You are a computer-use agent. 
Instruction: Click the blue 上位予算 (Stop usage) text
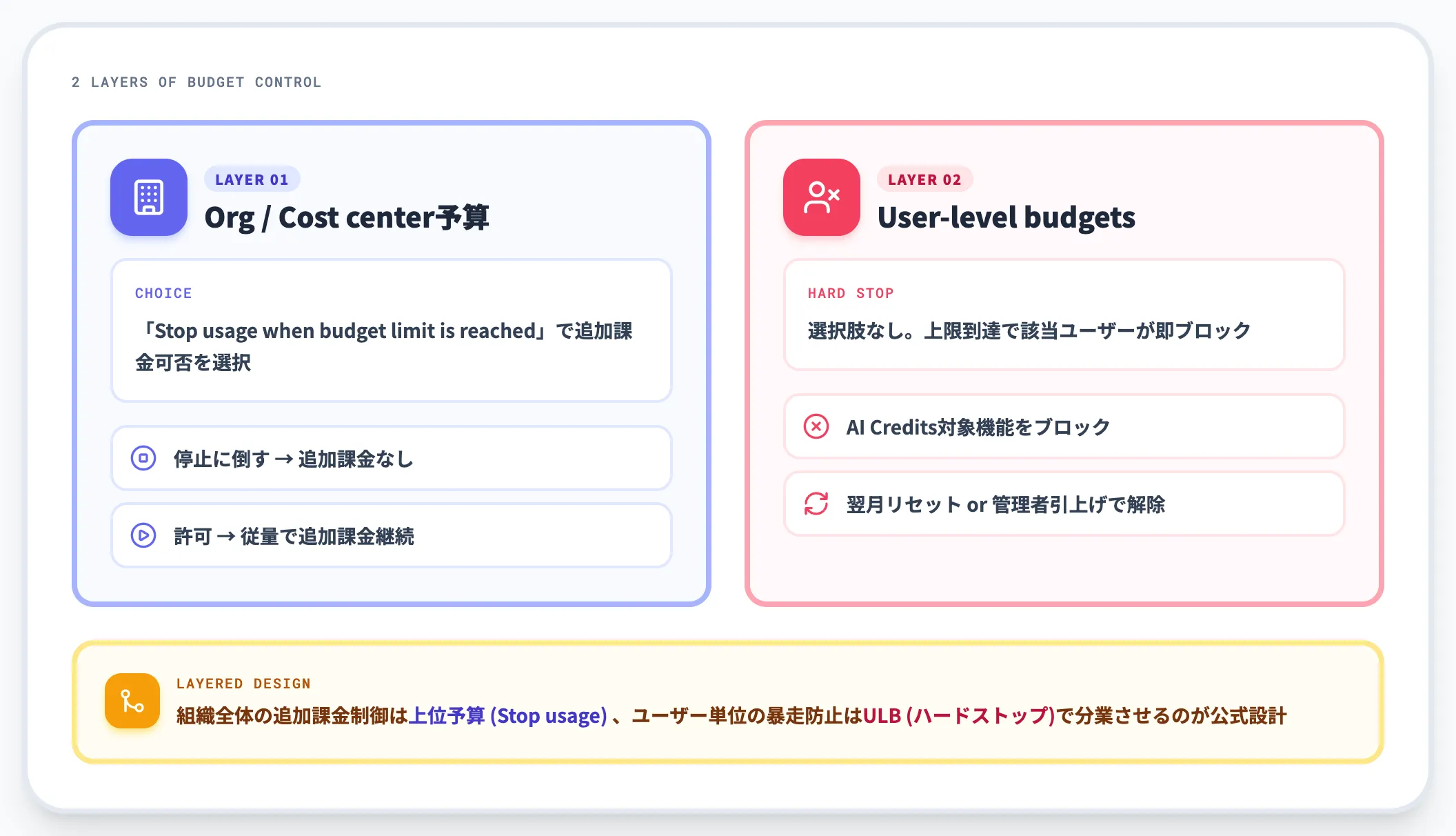pyautogui.click(x=508, y=716)
